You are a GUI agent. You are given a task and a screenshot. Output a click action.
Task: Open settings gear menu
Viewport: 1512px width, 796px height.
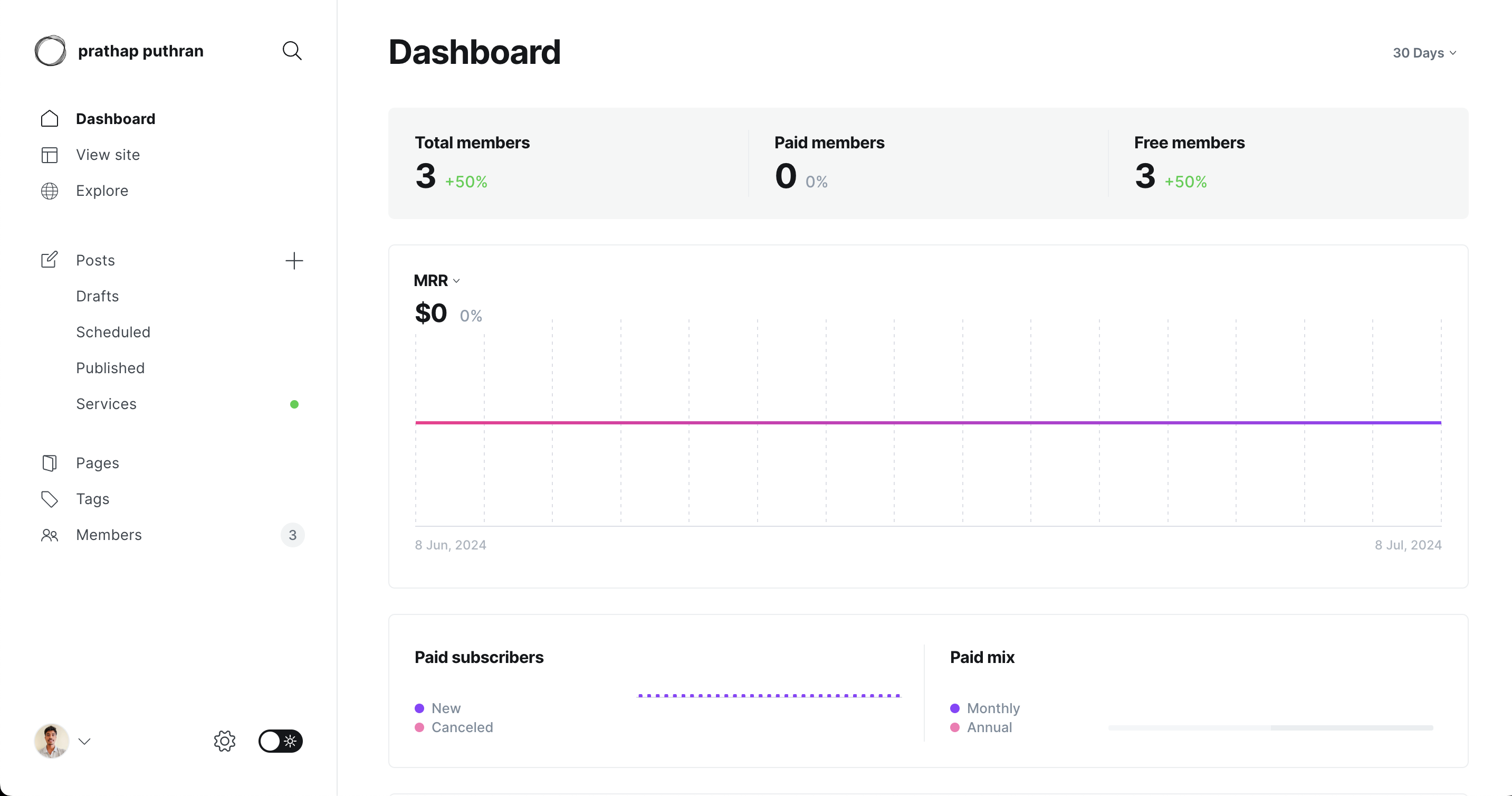pos(225,740)
